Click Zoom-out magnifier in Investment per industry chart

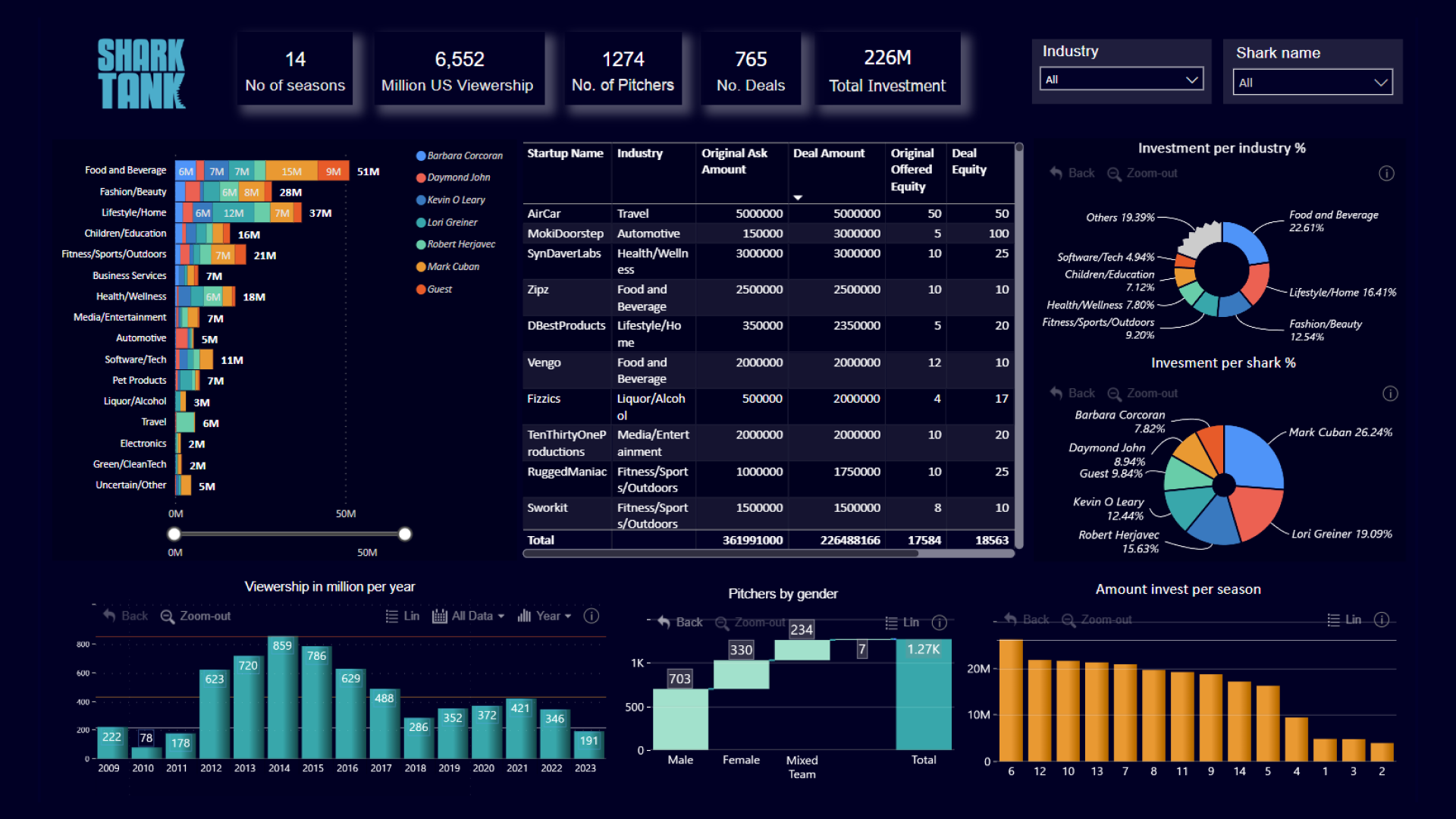tap(1114, 174)
